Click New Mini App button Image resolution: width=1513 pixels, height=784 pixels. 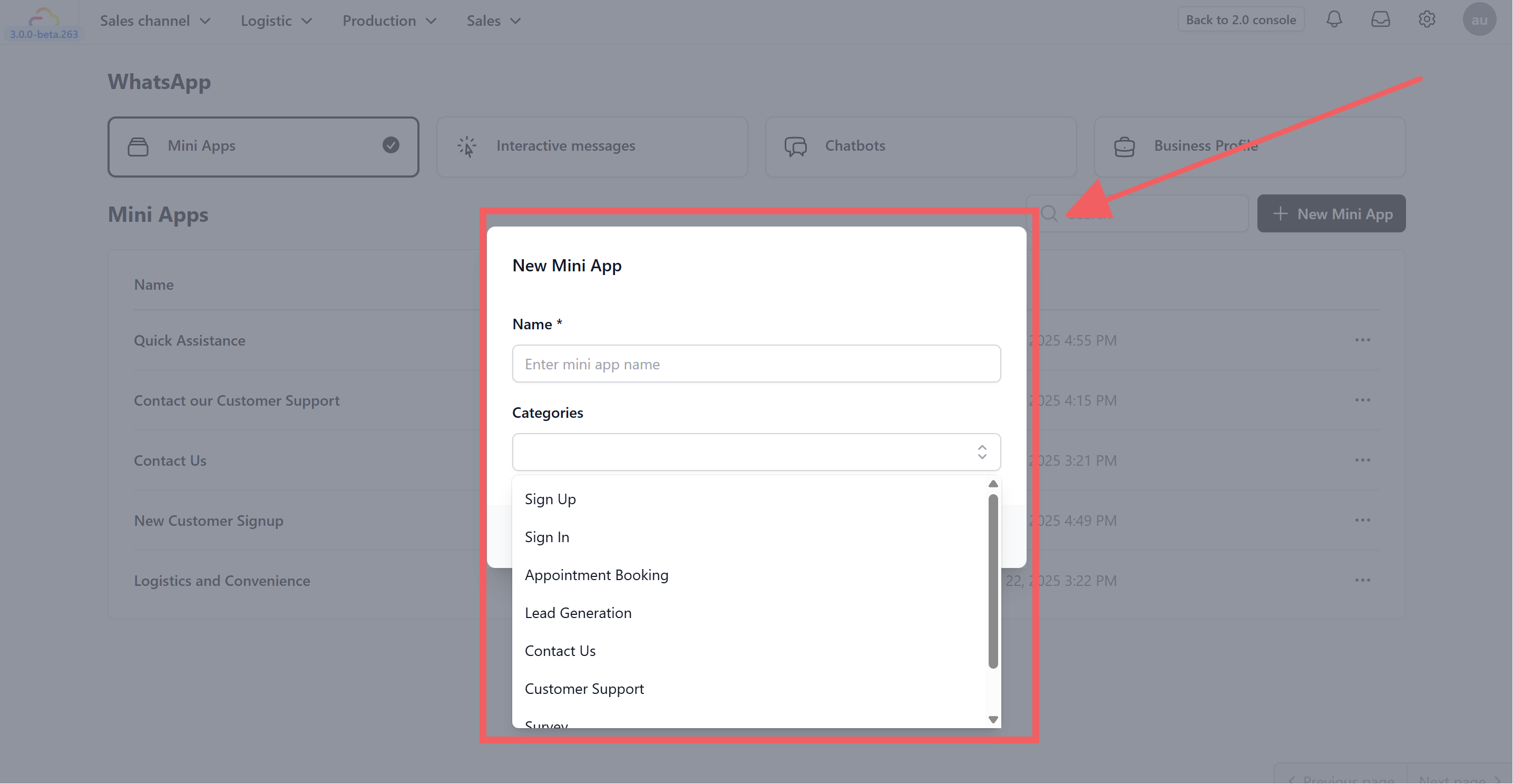tap(1332, 214)
